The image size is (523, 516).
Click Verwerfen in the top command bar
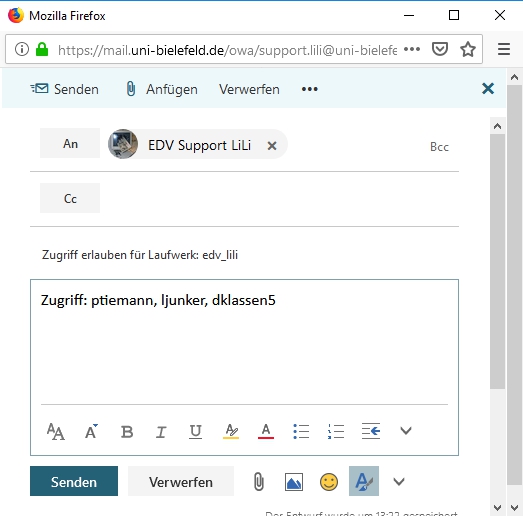click(249, 89)
